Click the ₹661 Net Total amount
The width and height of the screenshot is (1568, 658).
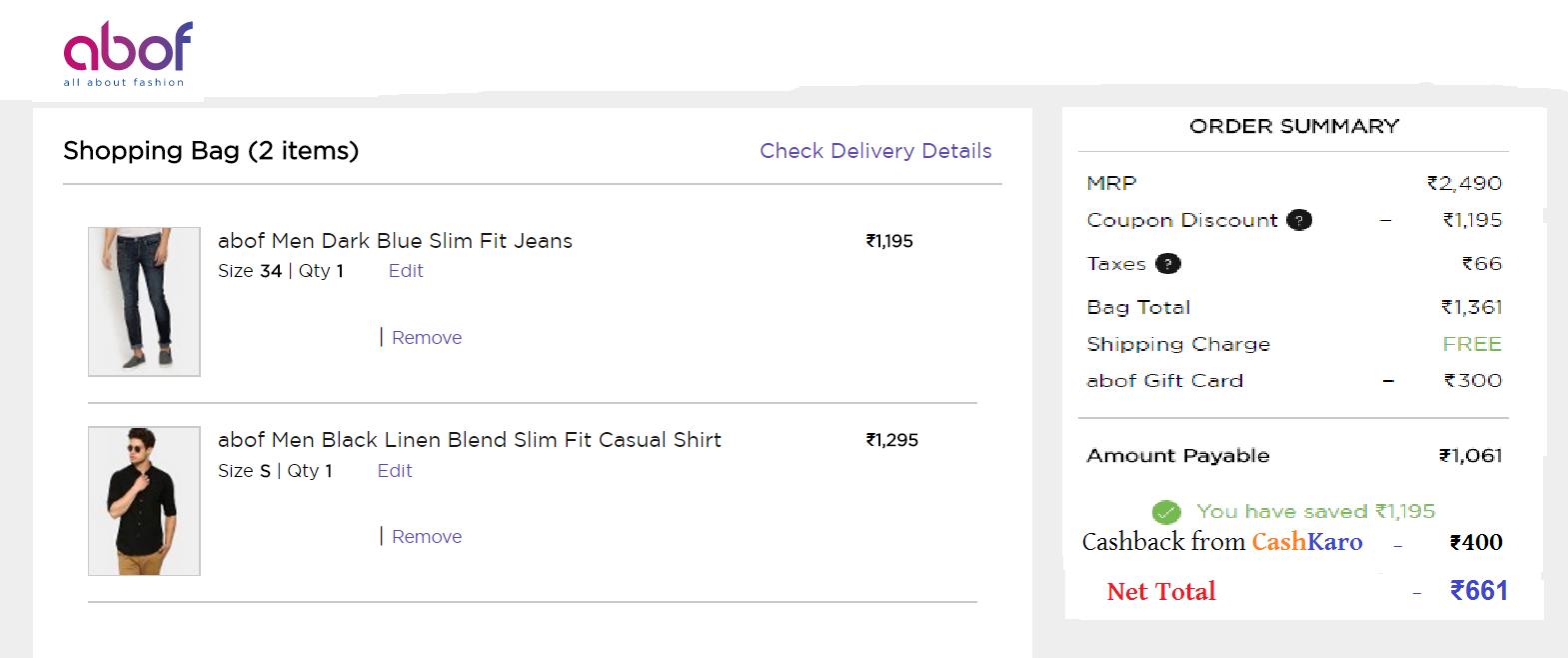coord(1479,591)
